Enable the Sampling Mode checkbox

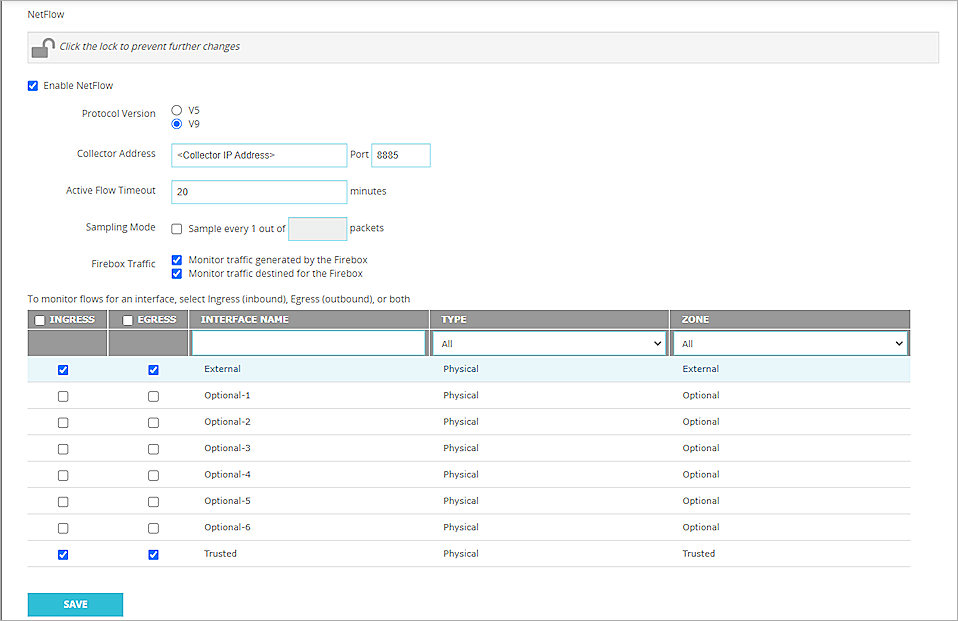[177, 228]
